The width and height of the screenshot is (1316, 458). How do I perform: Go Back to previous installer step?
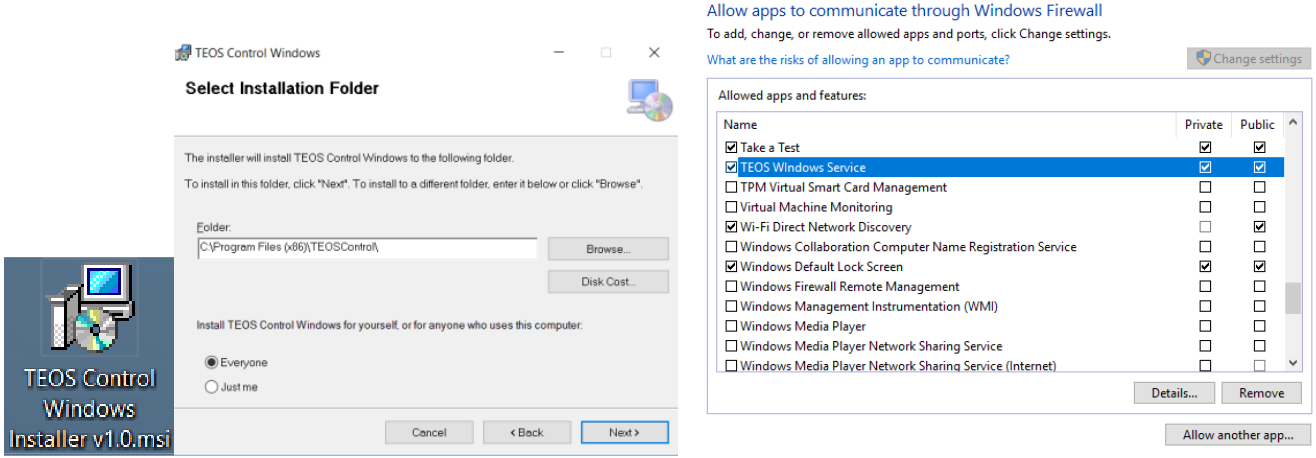[527, 433]
